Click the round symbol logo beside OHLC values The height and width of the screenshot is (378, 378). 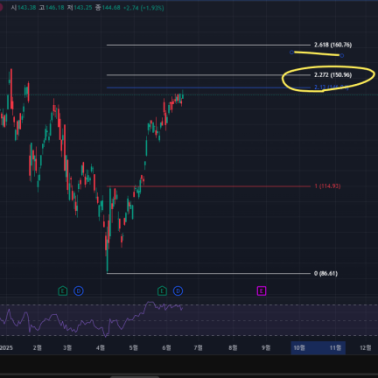1,7
